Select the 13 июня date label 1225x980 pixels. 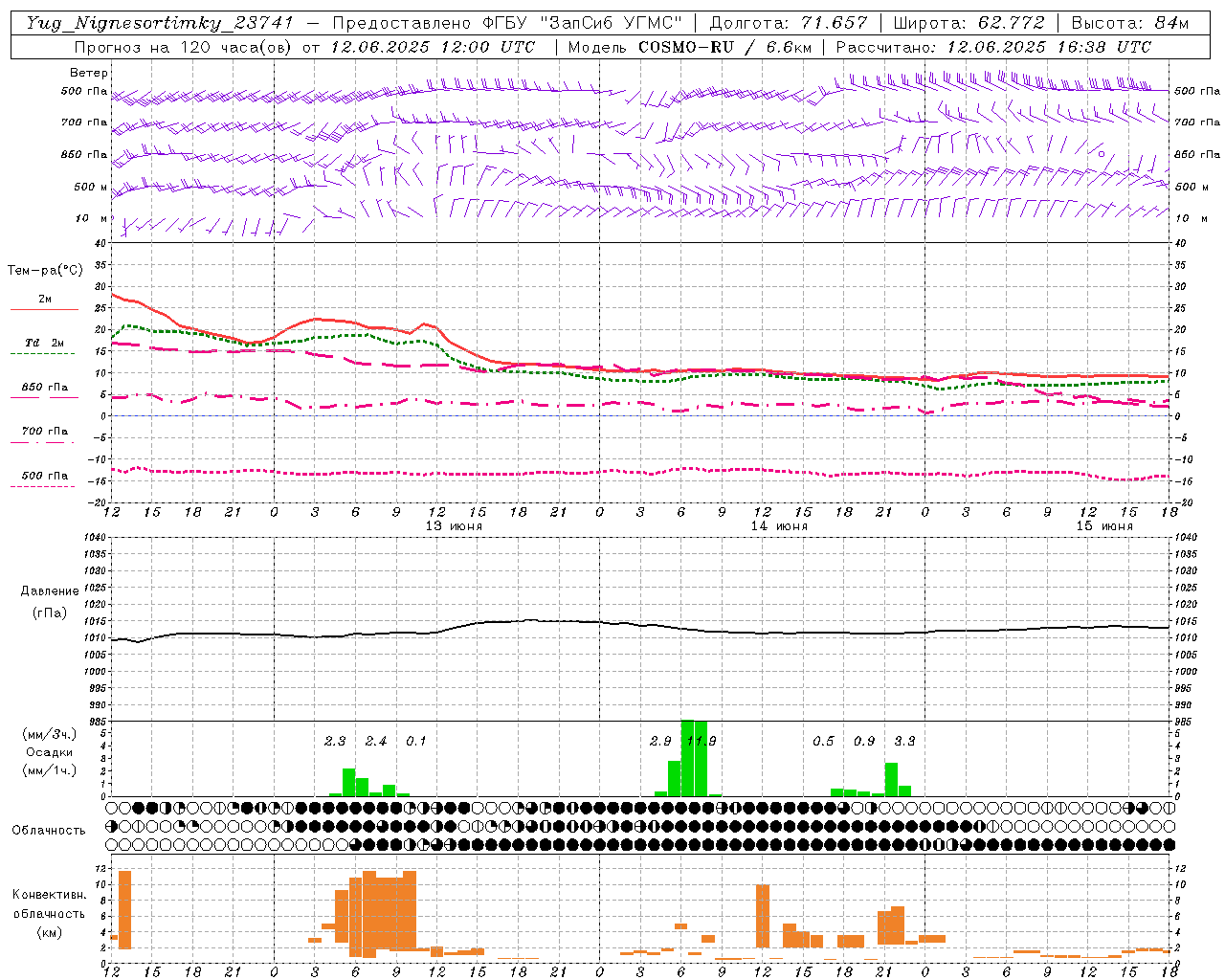coord(454,525)
